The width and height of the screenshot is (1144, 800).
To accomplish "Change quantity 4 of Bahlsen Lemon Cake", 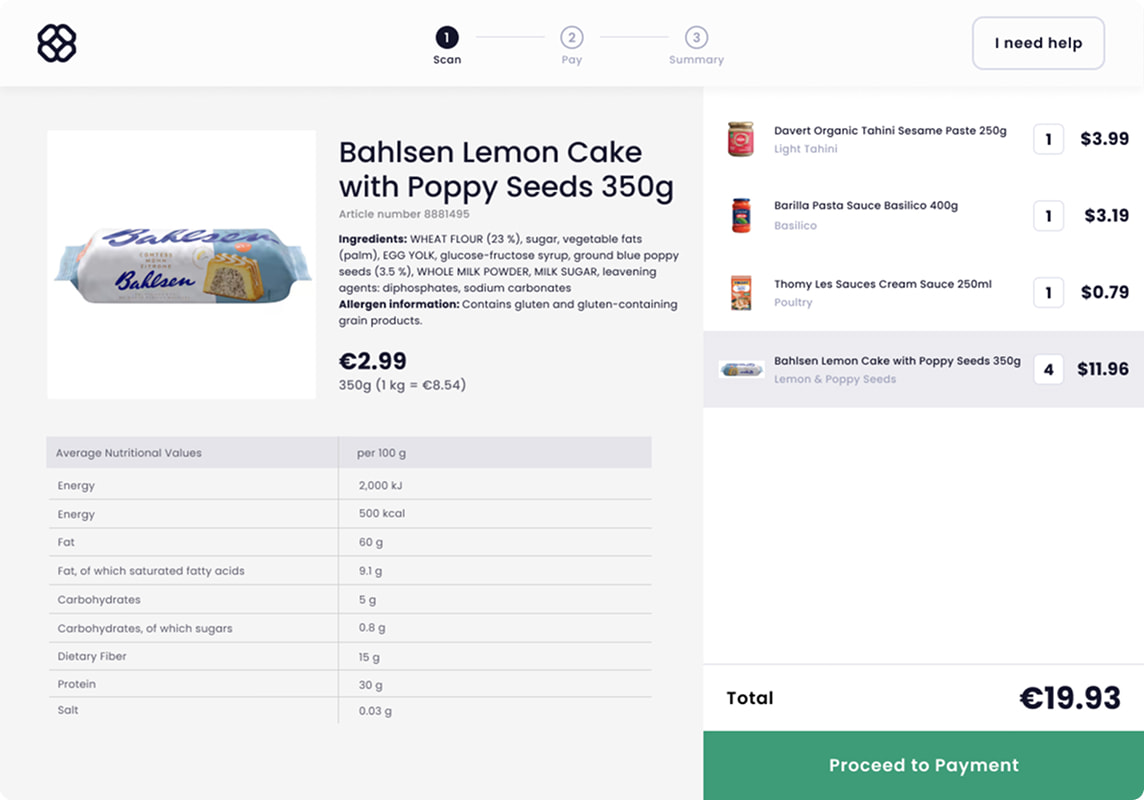I will coord(1048,370).
